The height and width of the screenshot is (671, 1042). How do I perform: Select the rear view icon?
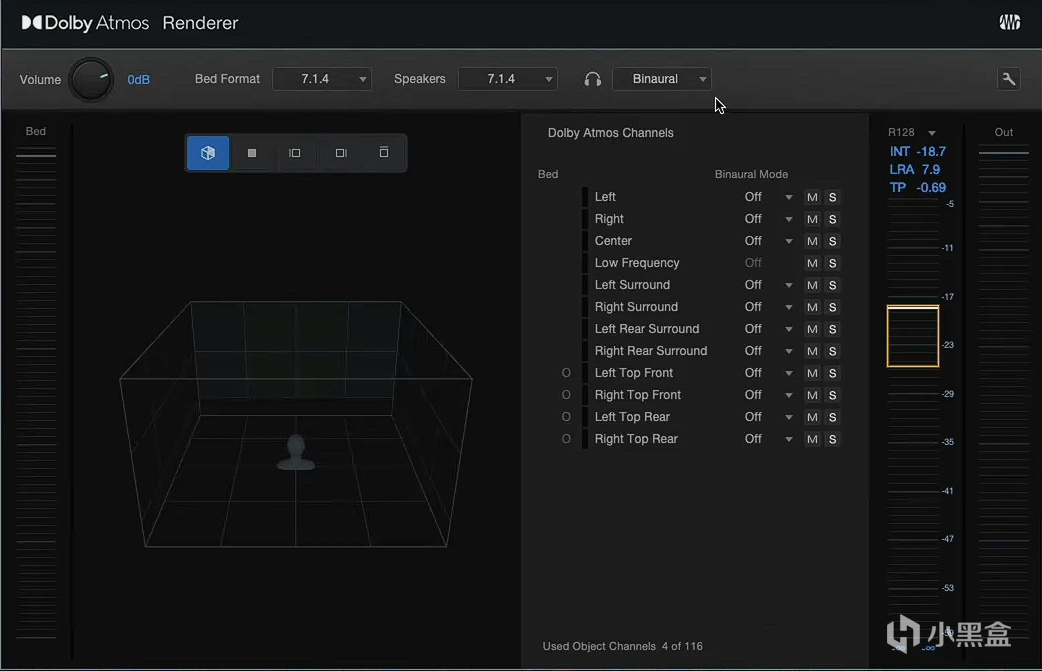pyautogui.click(x=383, y=153)
